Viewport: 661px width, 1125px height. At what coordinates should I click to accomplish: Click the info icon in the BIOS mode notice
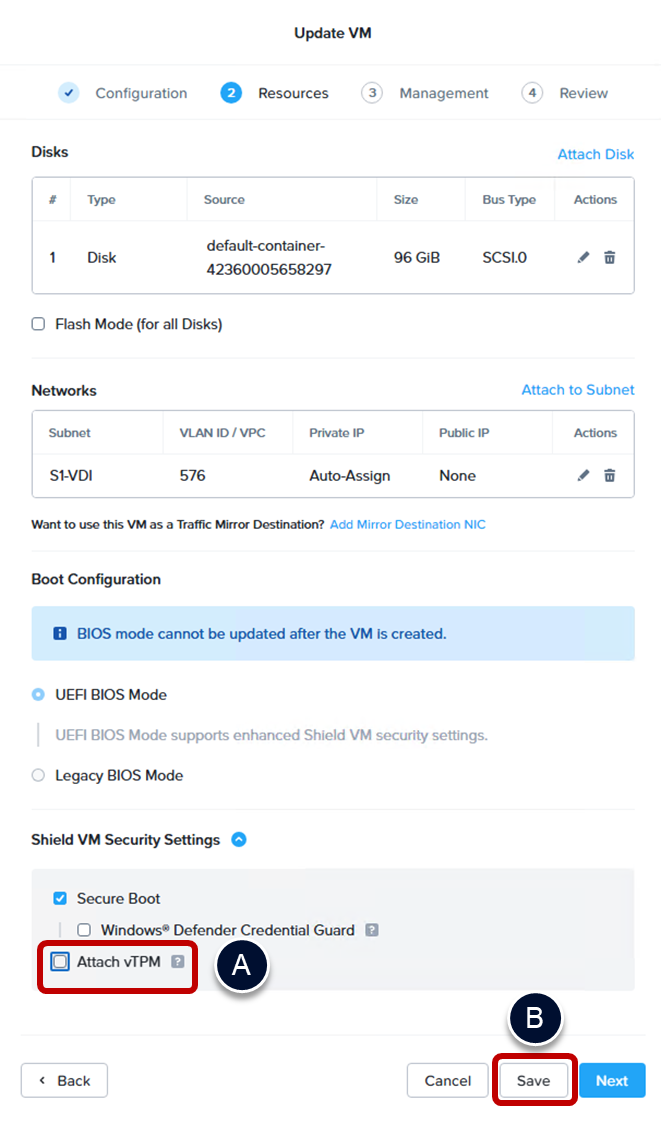[59, 634]
